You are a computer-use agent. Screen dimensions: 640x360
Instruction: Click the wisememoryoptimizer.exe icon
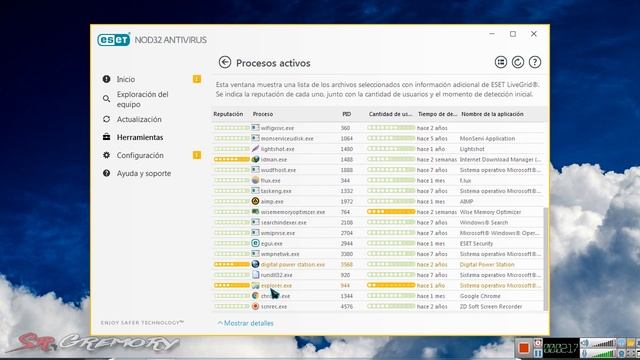click(256, 212)
